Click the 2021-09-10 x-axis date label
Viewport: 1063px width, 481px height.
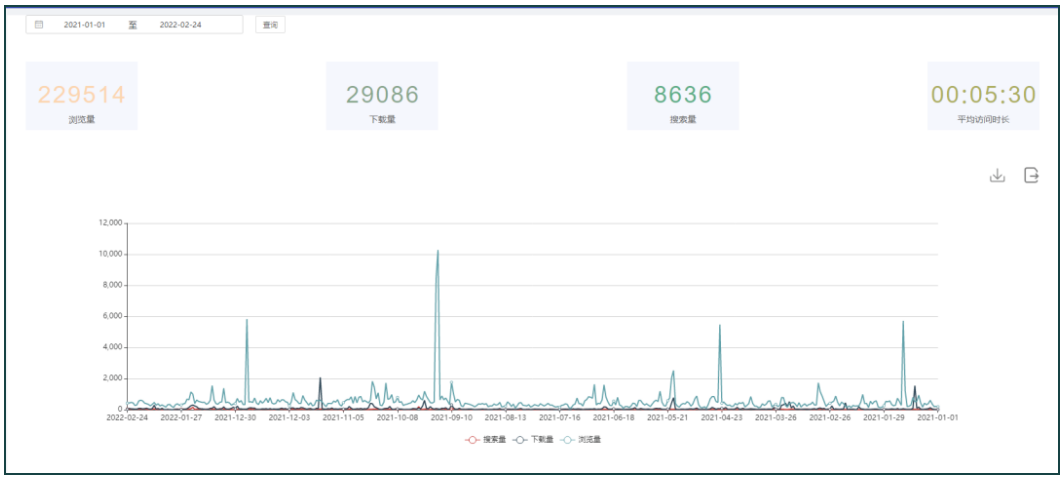451,419
